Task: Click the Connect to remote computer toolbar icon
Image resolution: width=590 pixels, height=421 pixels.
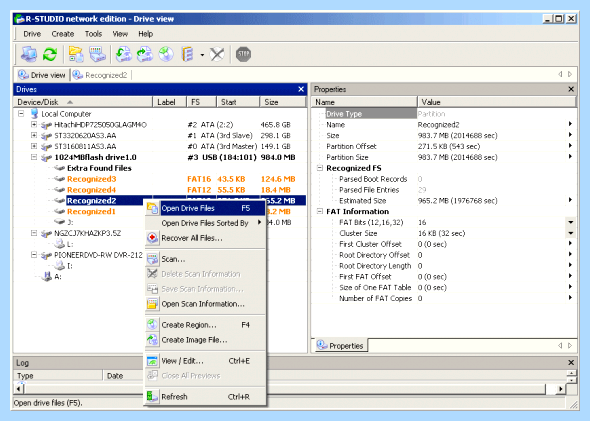Action: 29,54
